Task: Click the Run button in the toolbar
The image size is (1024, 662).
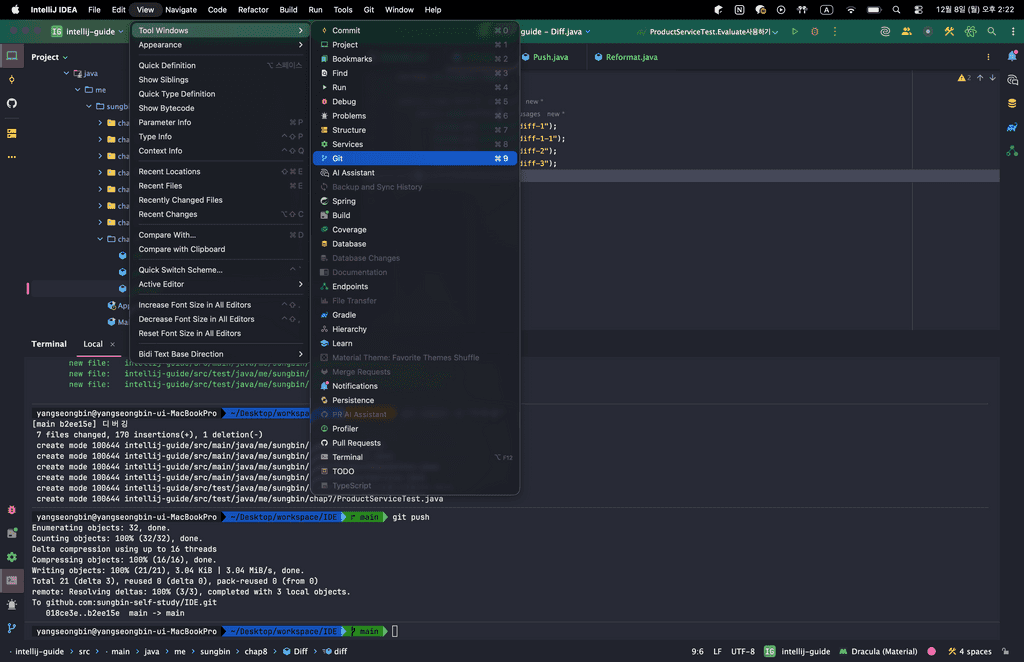Action: (795, 32)
